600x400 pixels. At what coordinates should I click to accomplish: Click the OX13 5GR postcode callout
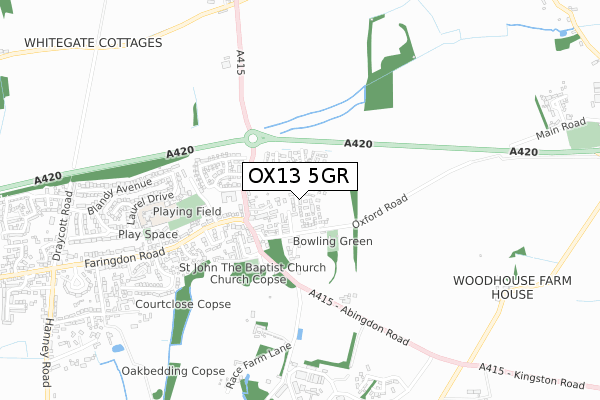(300, 176)
